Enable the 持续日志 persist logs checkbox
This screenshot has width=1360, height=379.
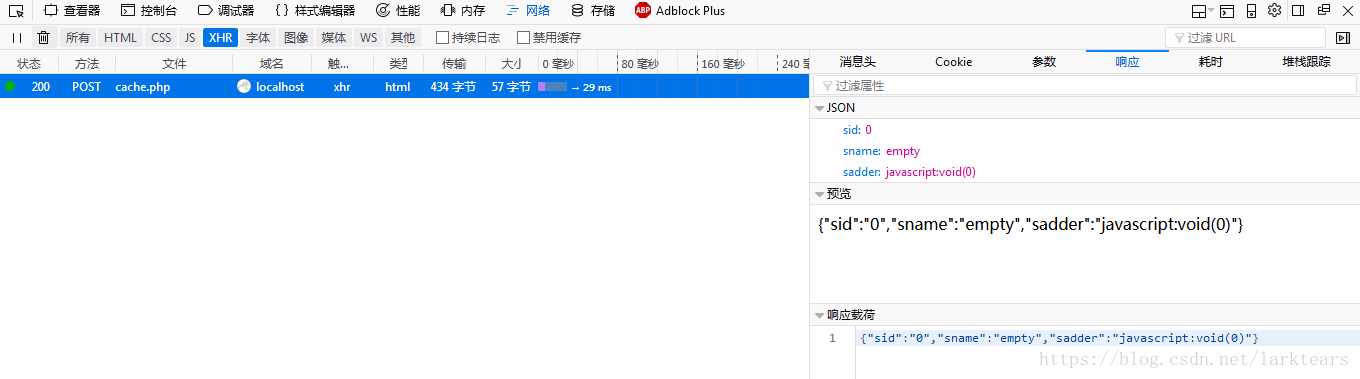[442, 38]
